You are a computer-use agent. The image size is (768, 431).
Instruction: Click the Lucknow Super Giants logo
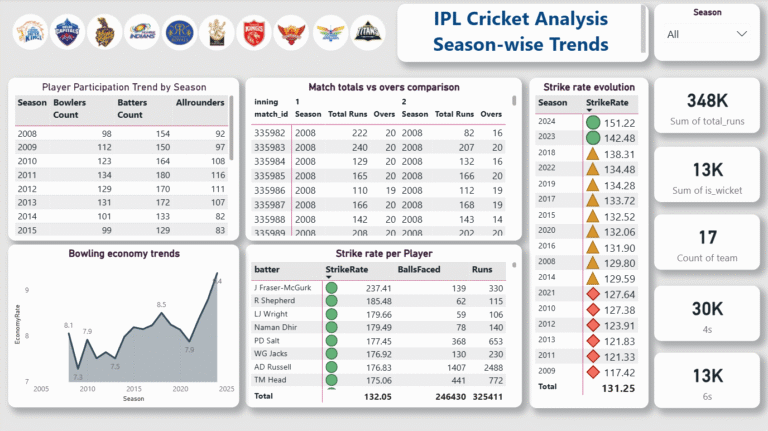[330, 32]
